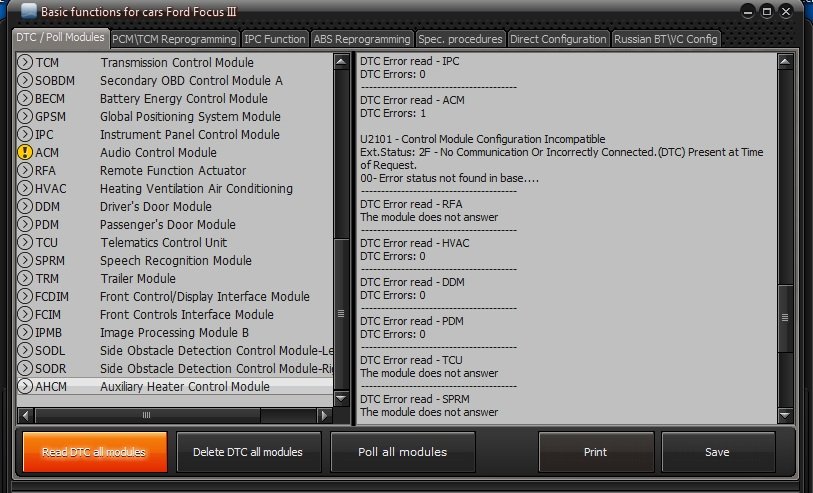Click the arrow icon beside BECM module
Image resolution: width=813 pixels, height=493 pixels.
(25, 99)
